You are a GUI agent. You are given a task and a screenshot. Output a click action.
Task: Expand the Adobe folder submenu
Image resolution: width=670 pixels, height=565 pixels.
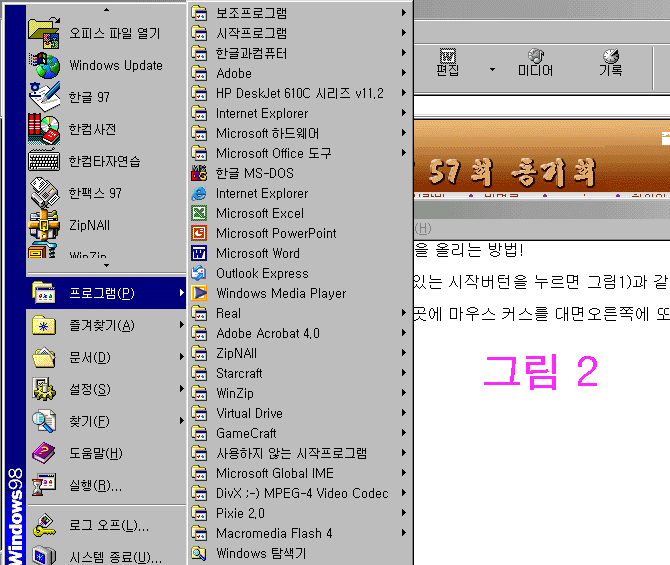[x=301, y=73]
